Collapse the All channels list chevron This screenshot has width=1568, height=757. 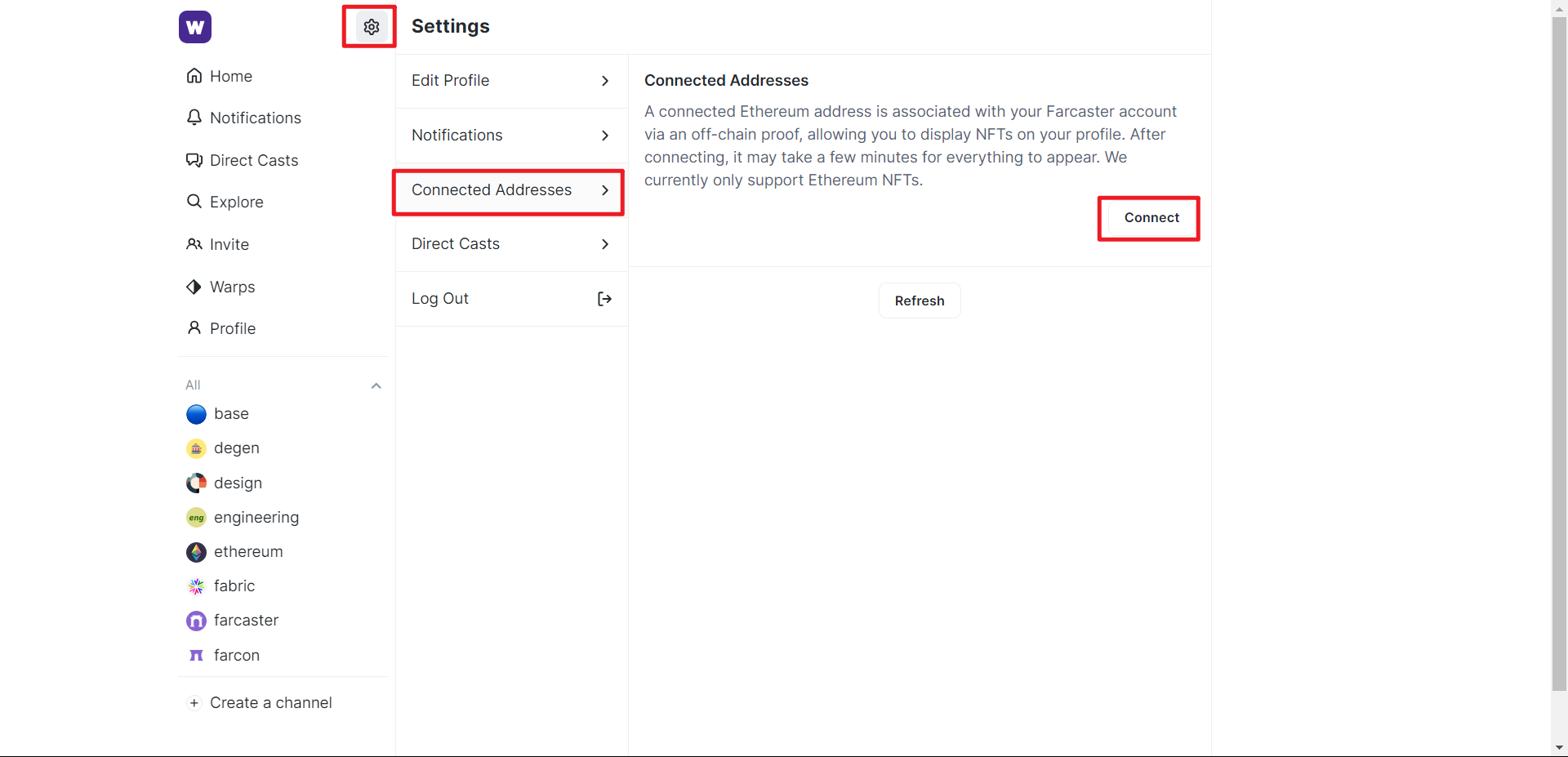click(x=376, y=385)
